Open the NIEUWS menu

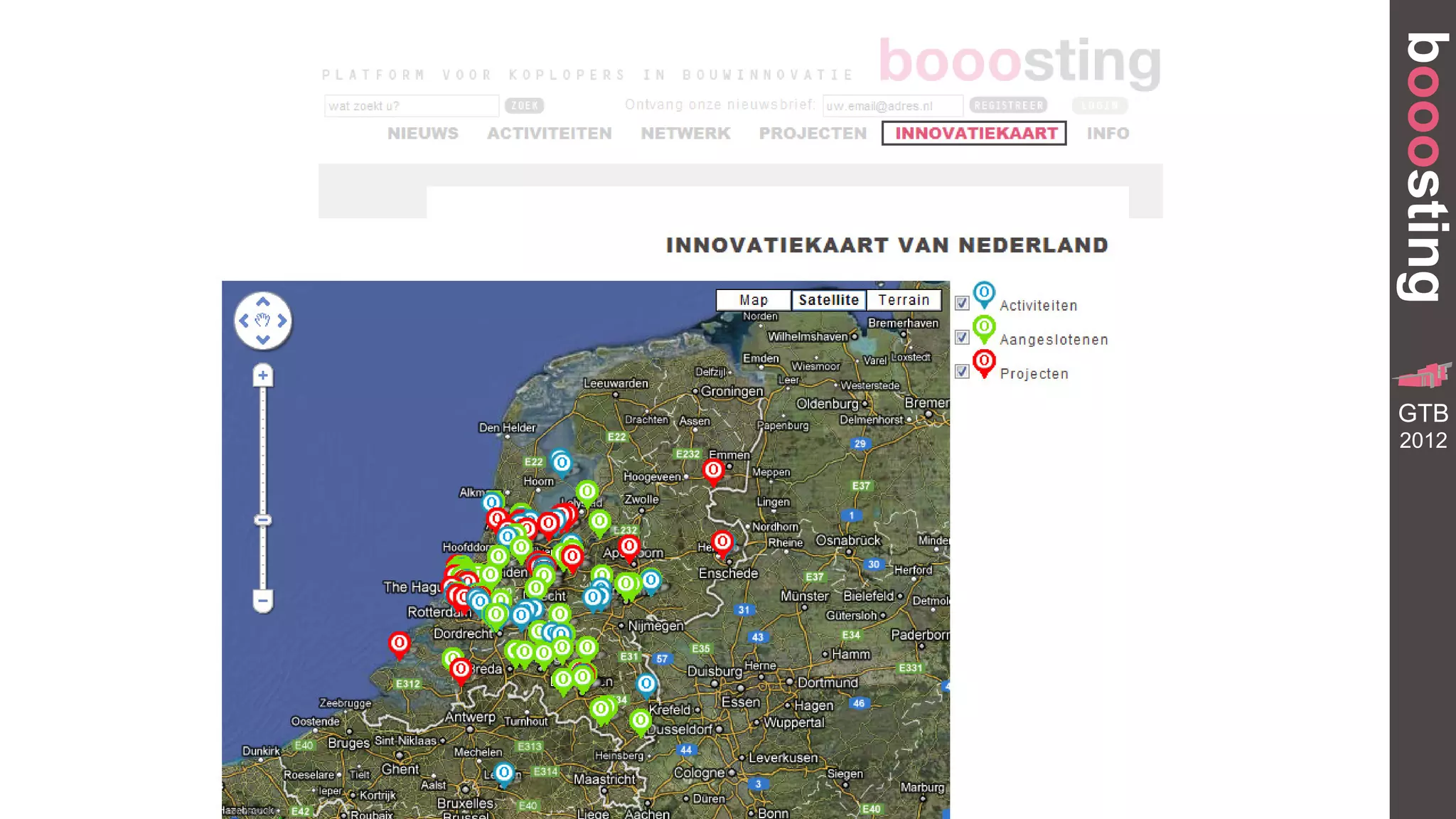point(423,134)
